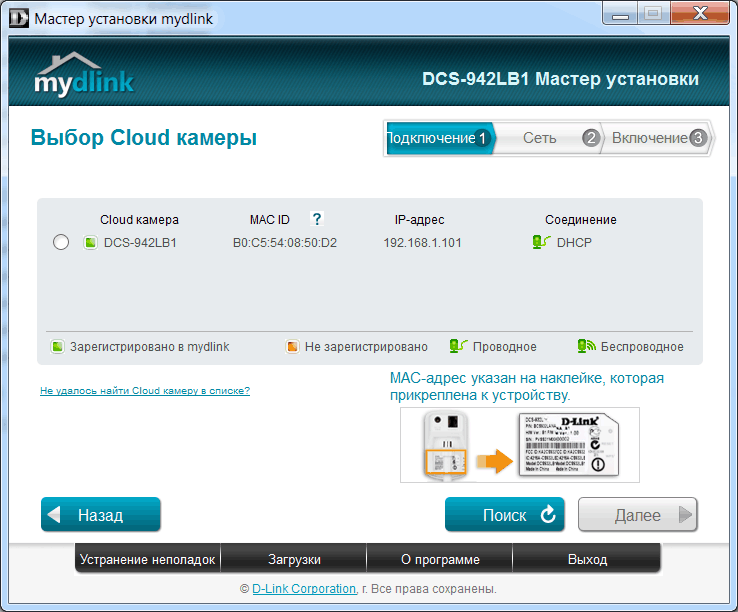Go back with the 'Назад' button

pyautogui.click(x=101, y=515)
